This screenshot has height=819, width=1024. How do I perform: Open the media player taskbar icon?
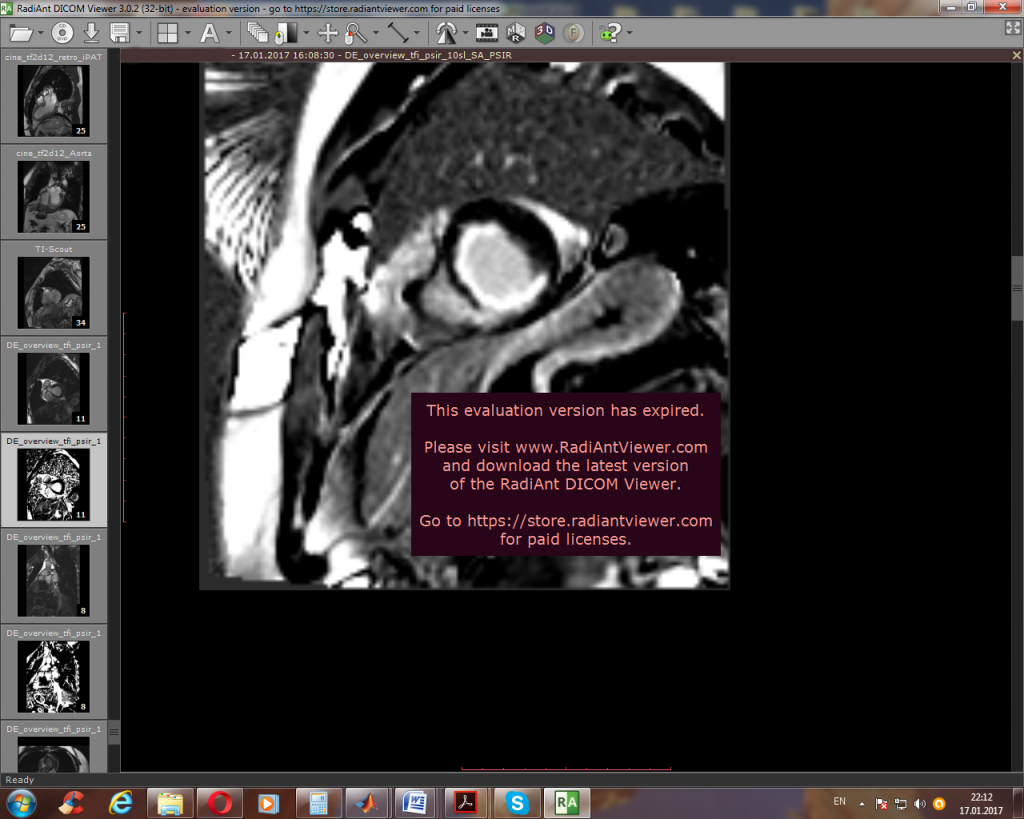click(268, 803)
